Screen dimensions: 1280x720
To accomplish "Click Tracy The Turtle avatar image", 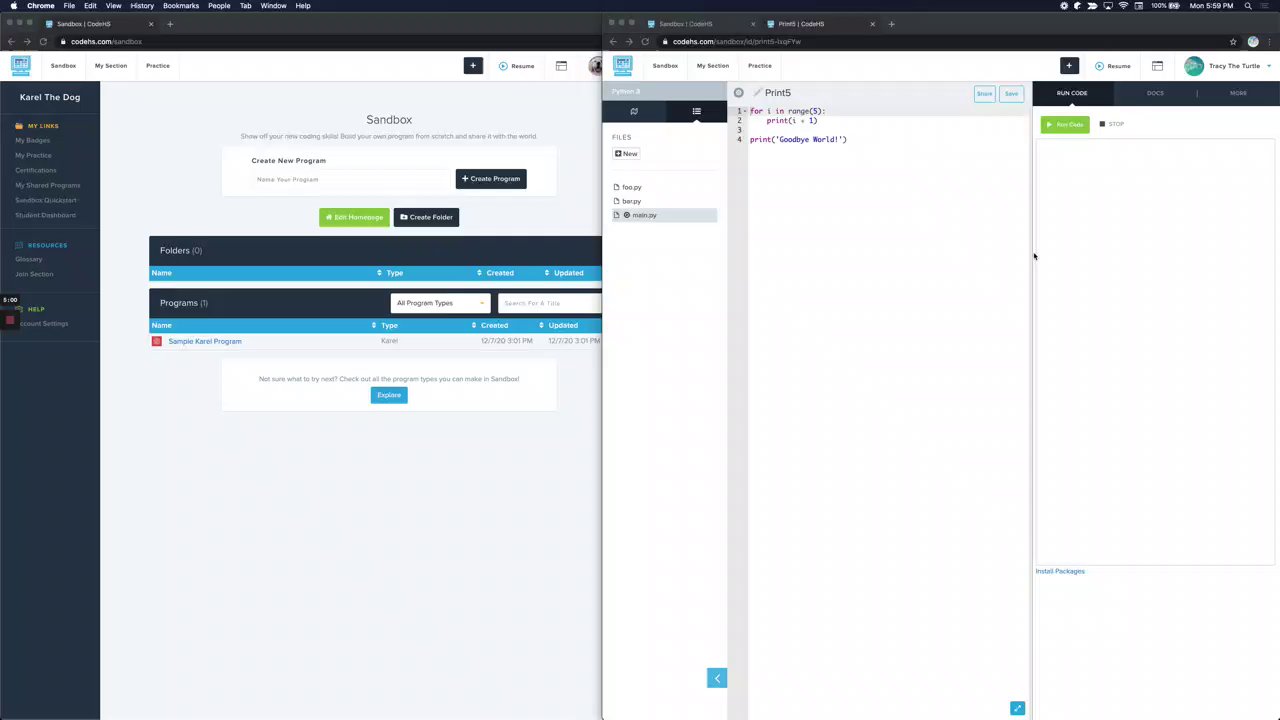I will (1194, 66).
